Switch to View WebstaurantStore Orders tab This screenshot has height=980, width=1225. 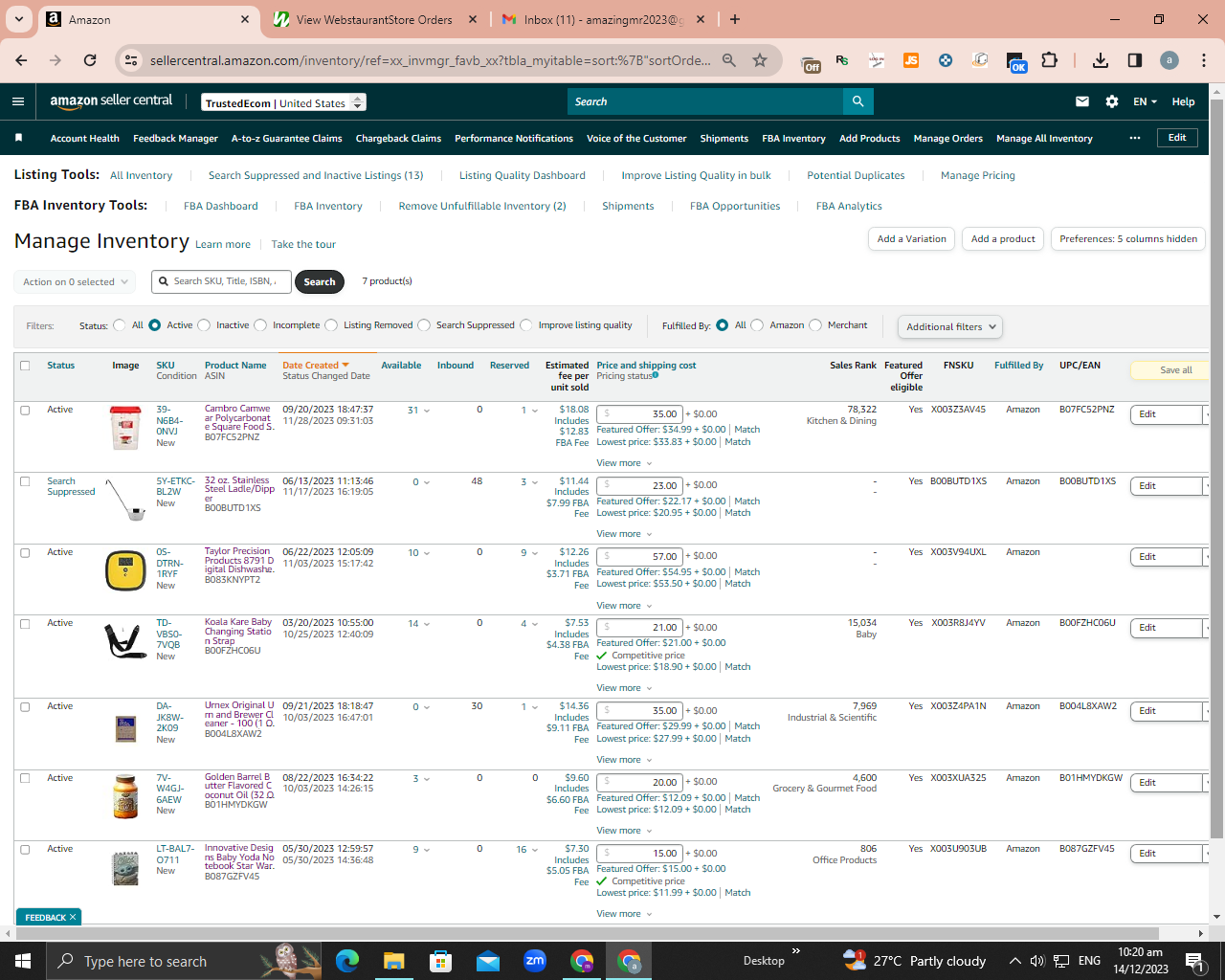[x=374, y=19]
